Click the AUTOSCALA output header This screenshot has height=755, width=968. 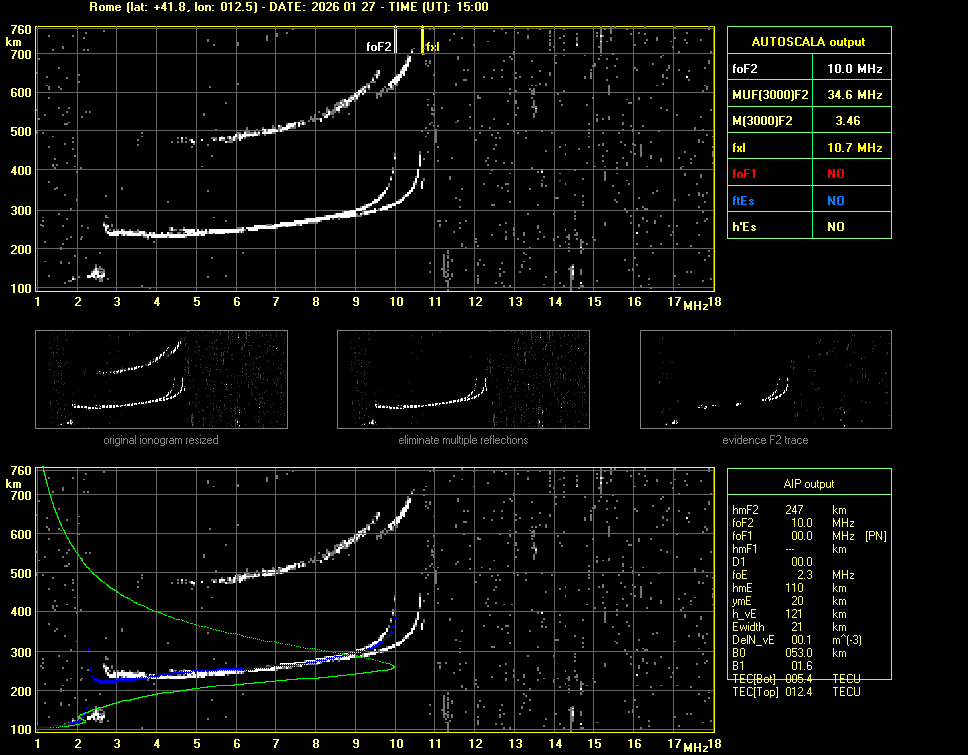(x=809, y=41)
